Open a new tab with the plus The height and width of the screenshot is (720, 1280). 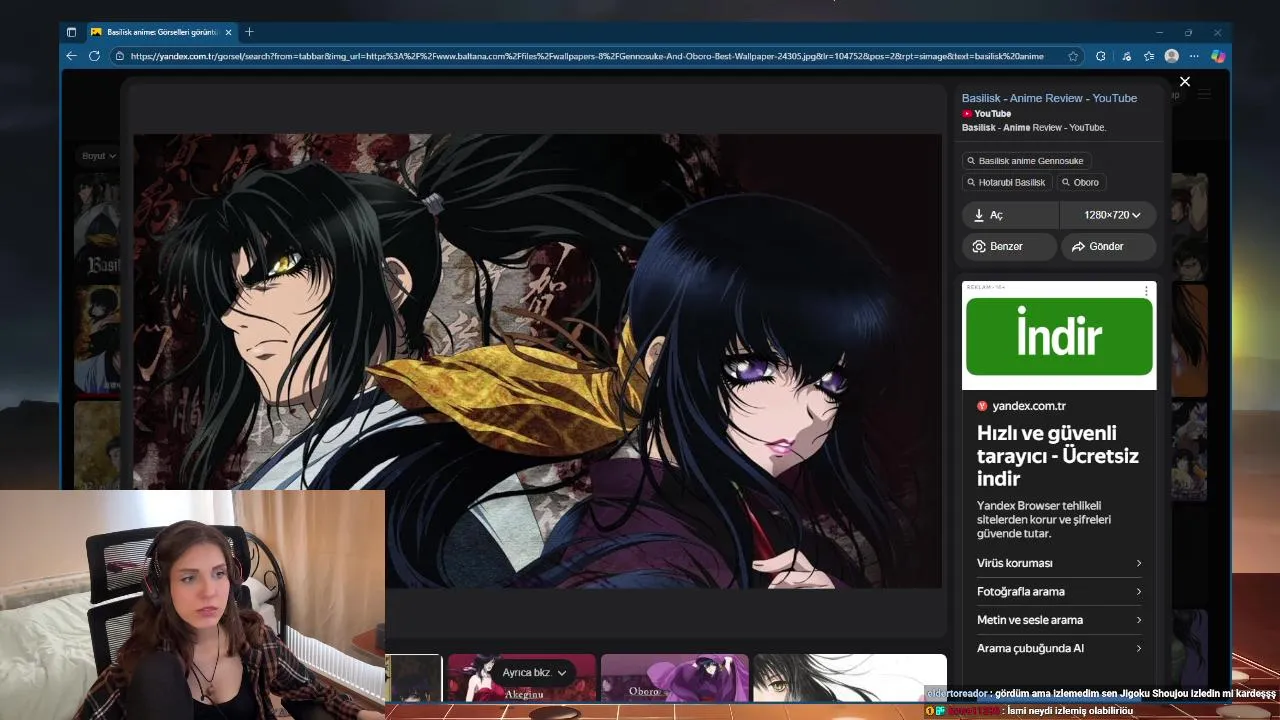click(x=249, y=32)
